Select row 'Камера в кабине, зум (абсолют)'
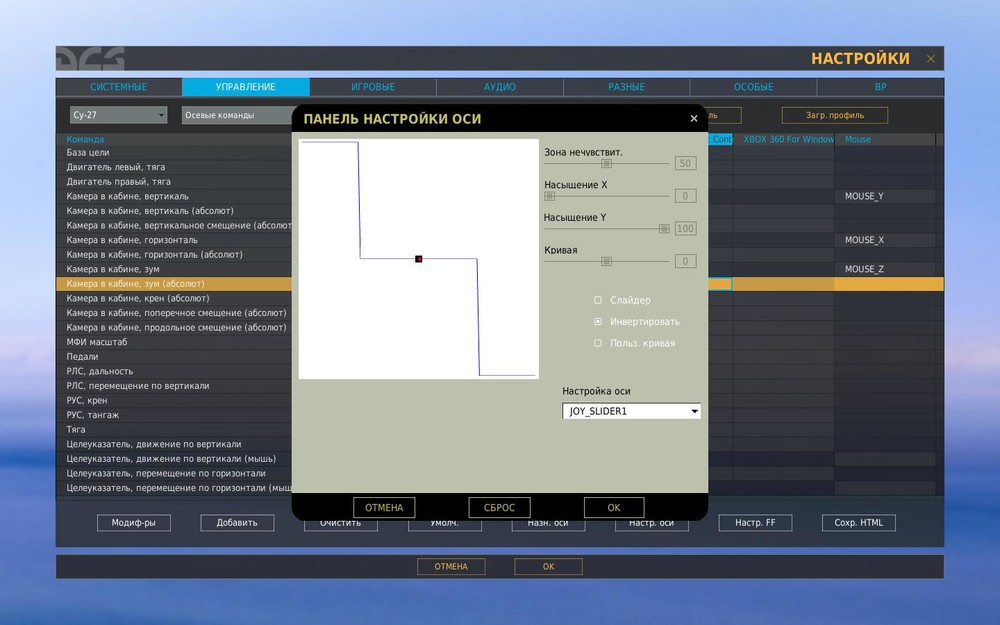 point(173,284)
